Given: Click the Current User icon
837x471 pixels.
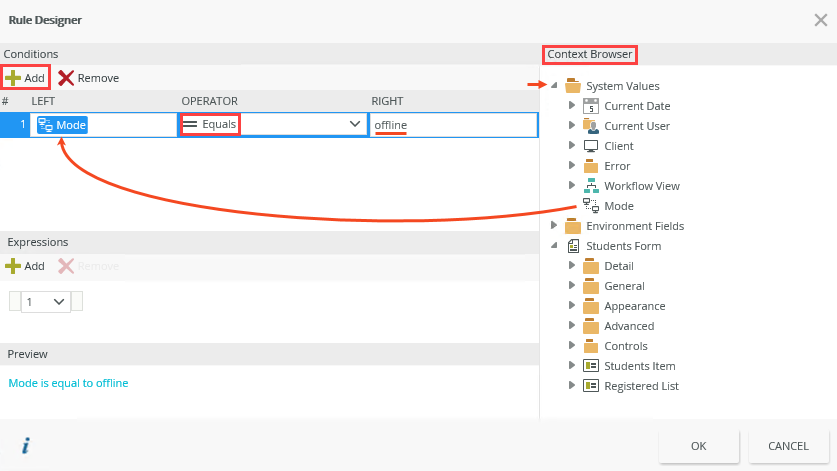Looking at the screenshot, I should click(x=590, y=126).
